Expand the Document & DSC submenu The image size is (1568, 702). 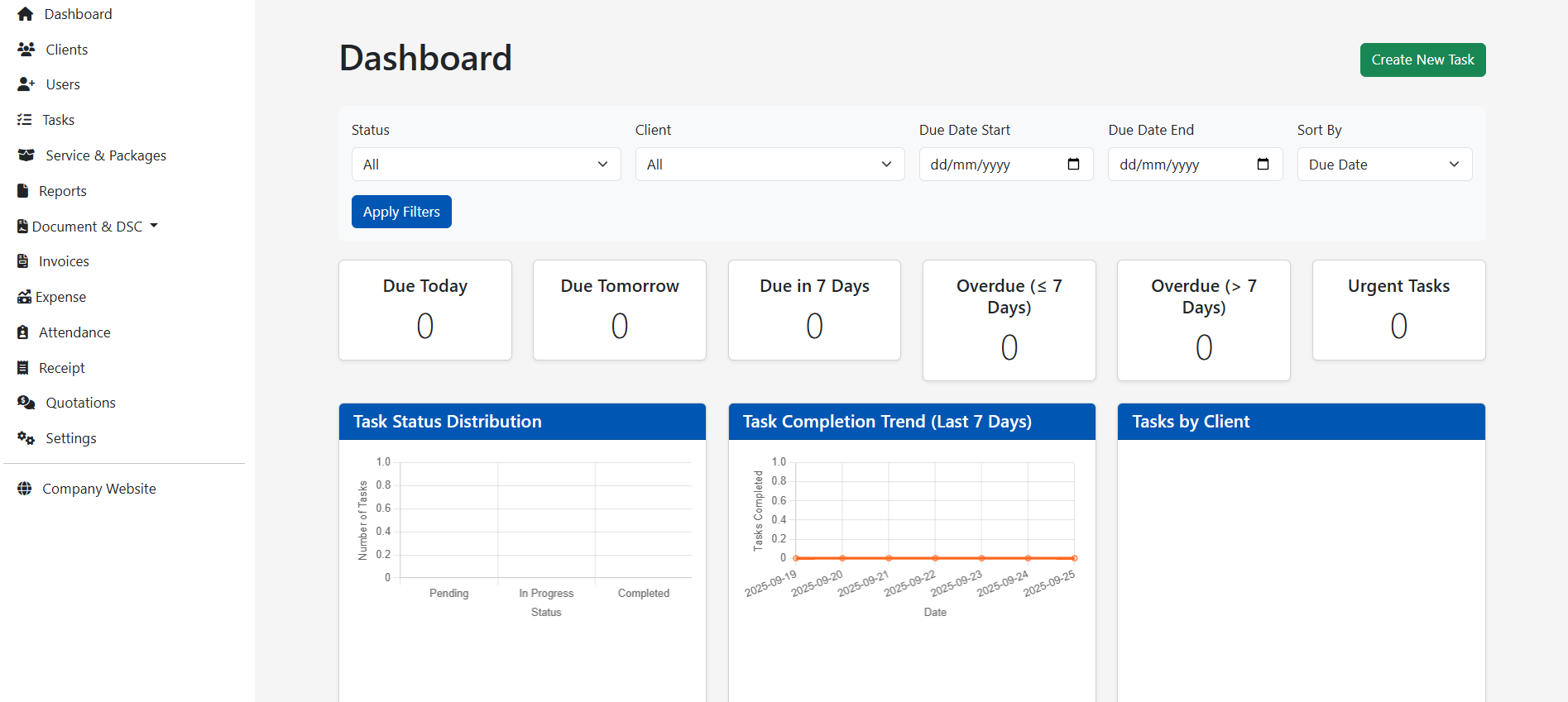click(x=88, y=227)
